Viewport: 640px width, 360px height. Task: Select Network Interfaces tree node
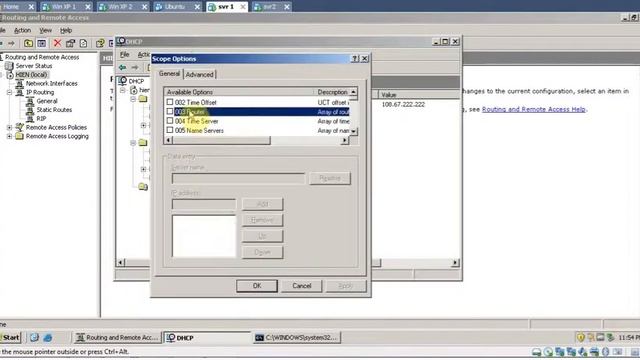[x=51, y=83]
